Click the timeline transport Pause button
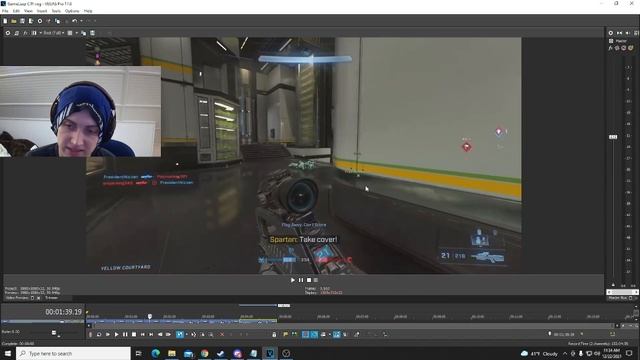Image resolution: width=640 pixels, height=360 pixels. pyautogui.click(x=125, y=334)
